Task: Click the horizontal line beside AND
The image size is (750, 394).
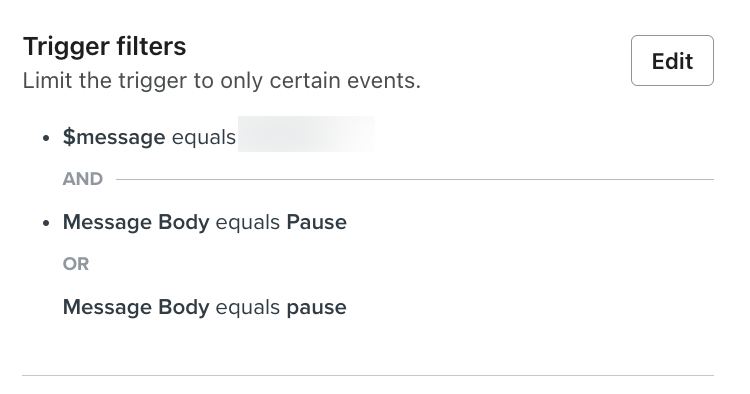Action: pyautogui.click(x=415, y=179)
